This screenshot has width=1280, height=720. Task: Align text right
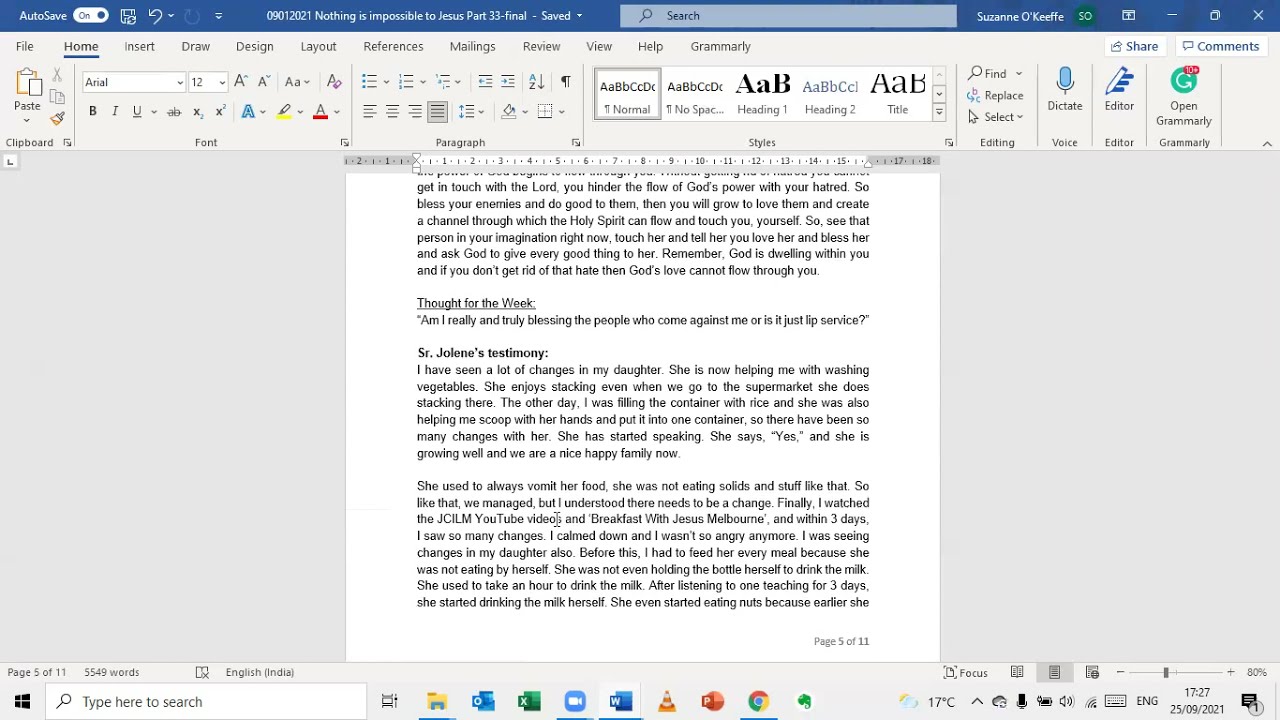[x=415, y=112]
